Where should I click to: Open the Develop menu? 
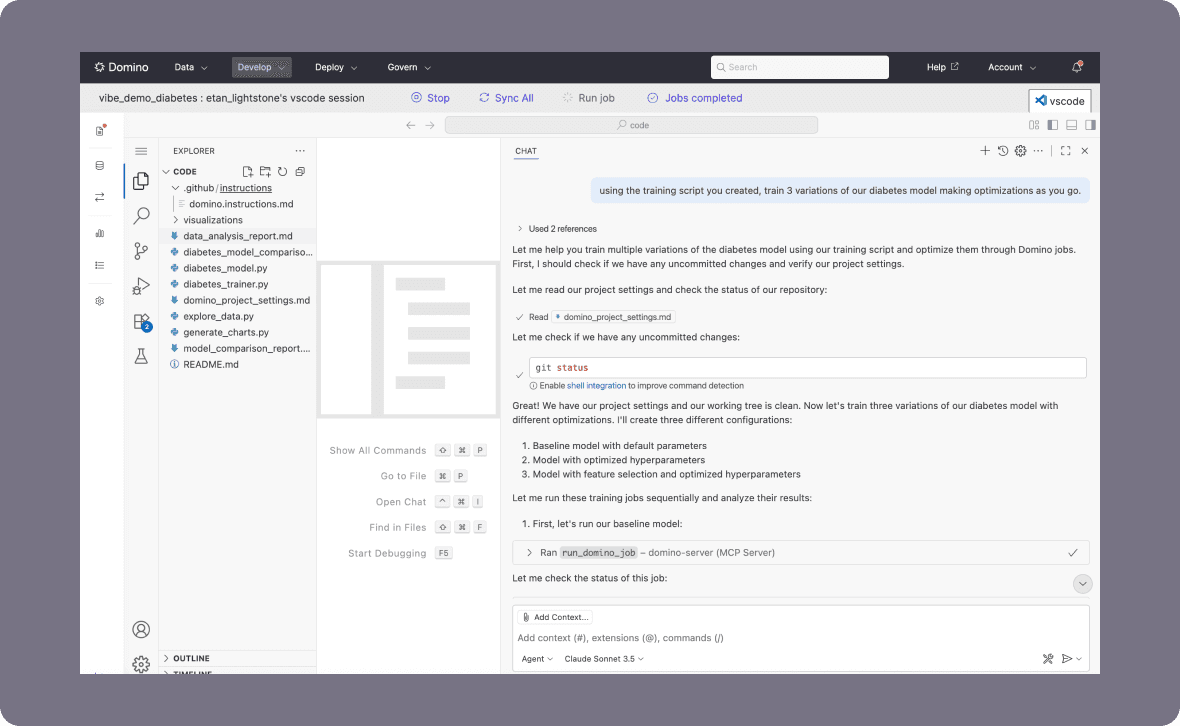[x=261, y=67]
